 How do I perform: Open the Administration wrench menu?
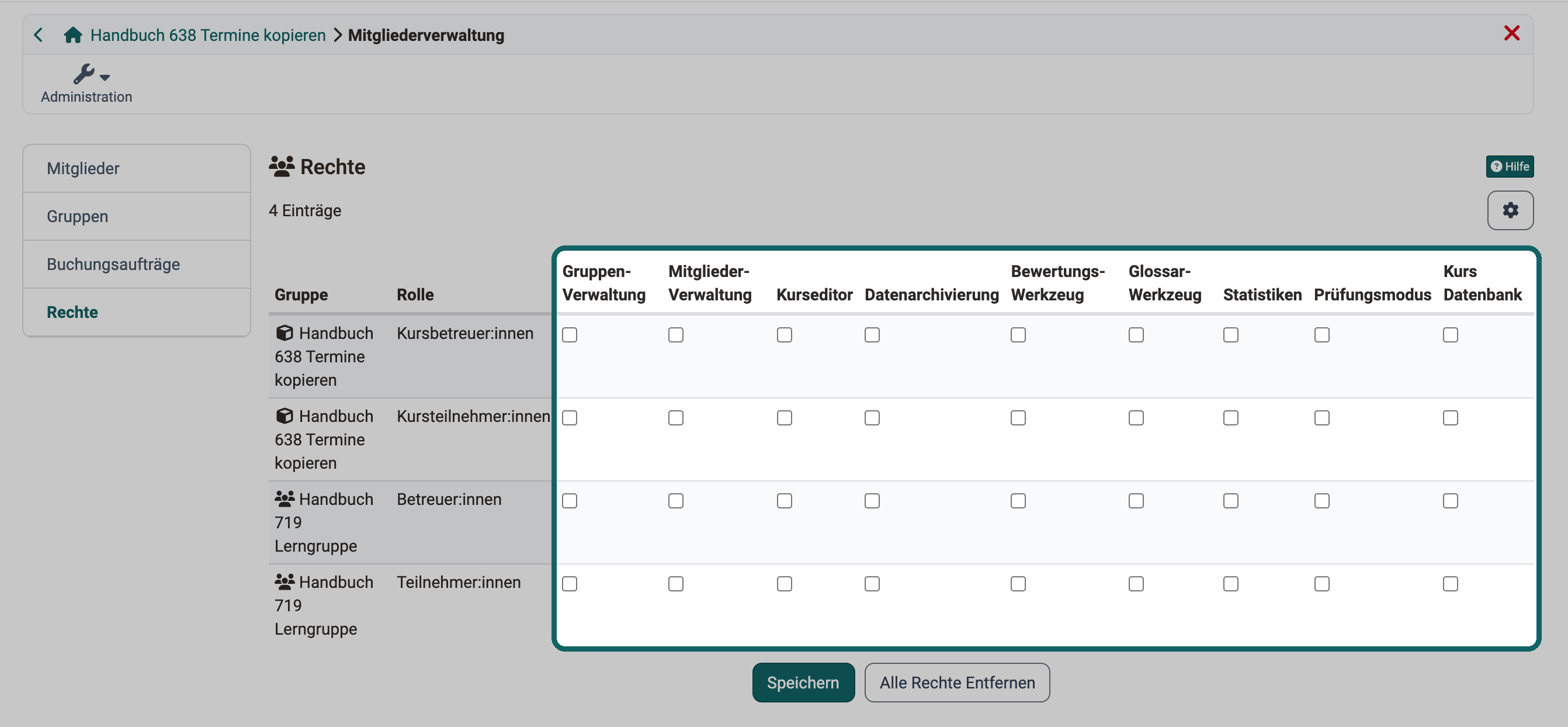point(86,84)
